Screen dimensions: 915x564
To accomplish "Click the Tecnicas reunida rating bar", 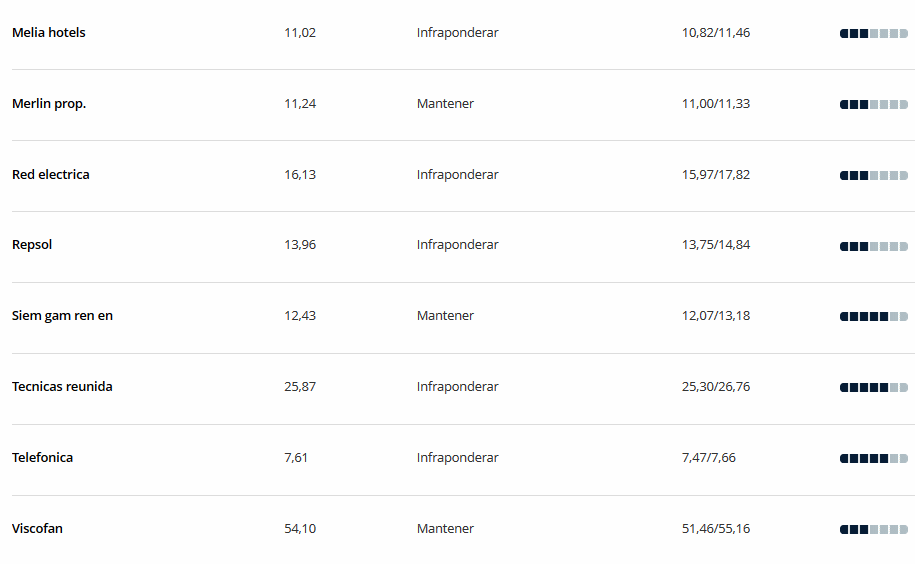I will [x=874, y=388].
